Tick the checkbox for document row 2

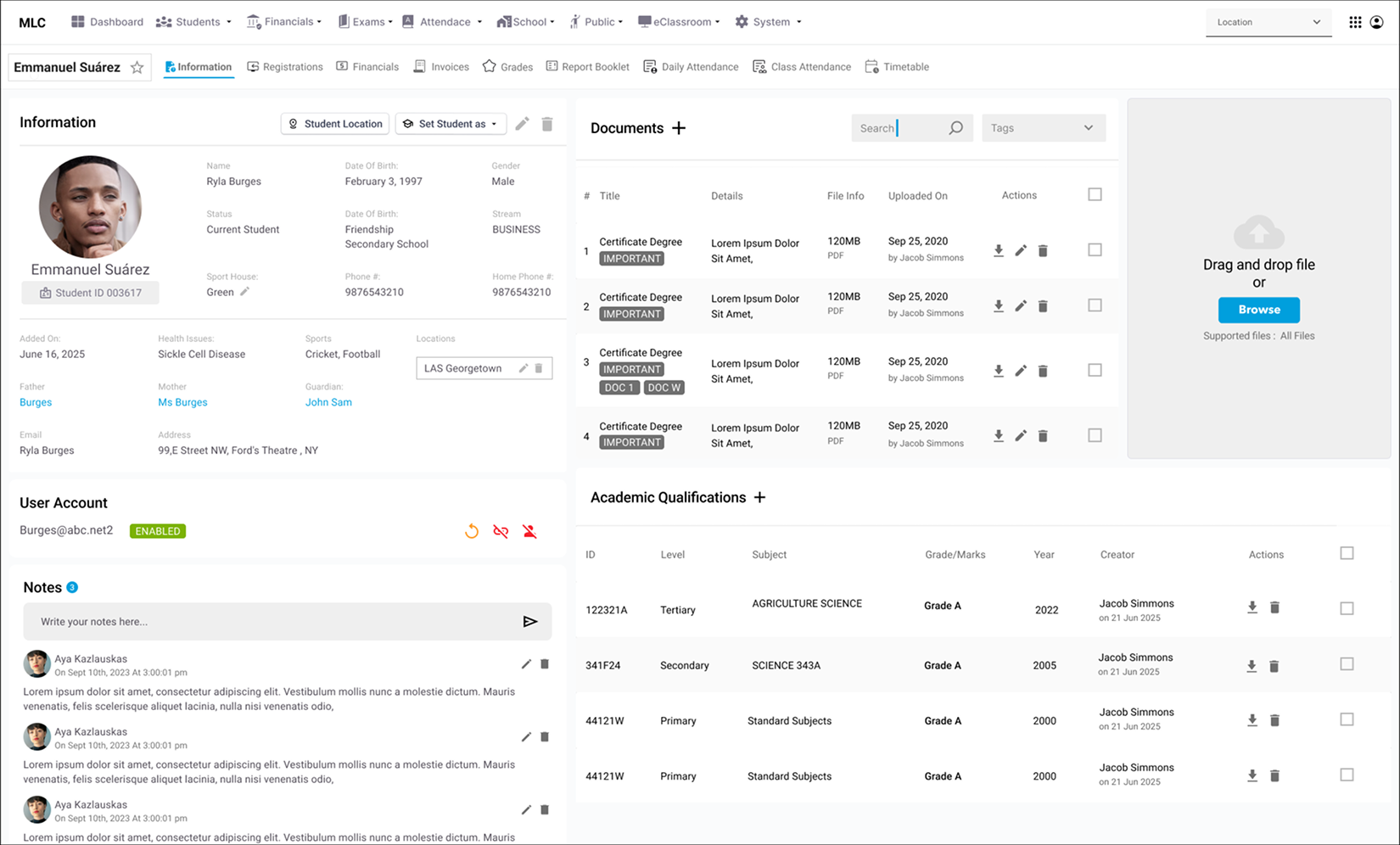point(1095,305)
